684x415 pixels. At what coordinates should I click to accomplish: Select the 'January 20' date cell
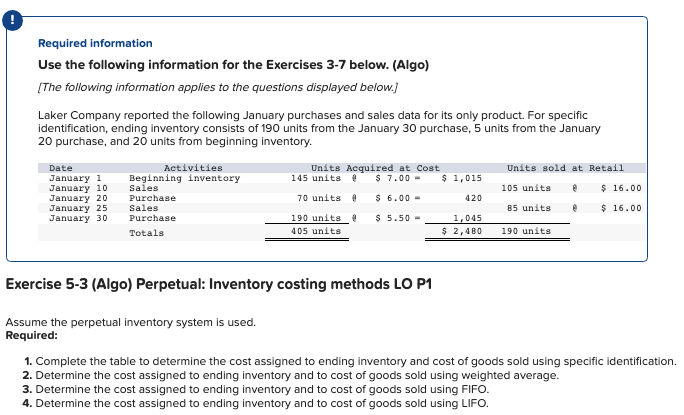(x=78, y=198)
